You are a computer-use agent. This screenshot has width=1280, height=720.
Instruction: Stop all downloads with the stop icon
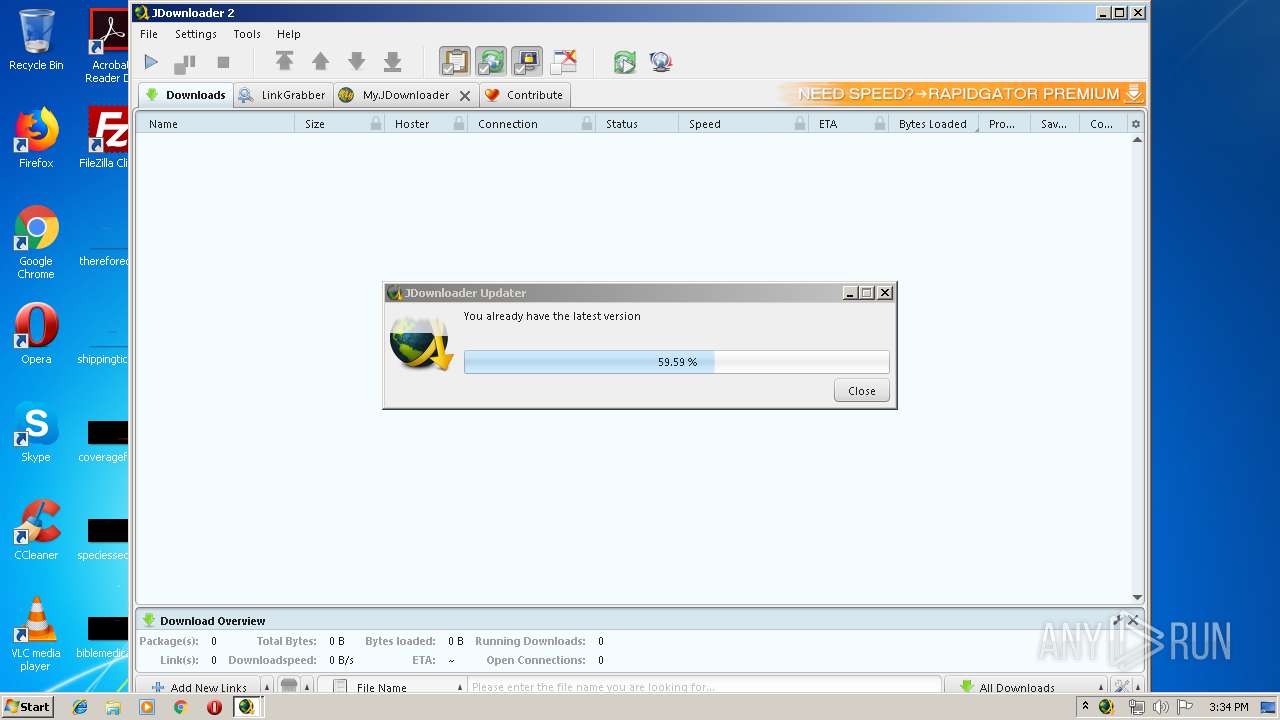tap(223, 62)
